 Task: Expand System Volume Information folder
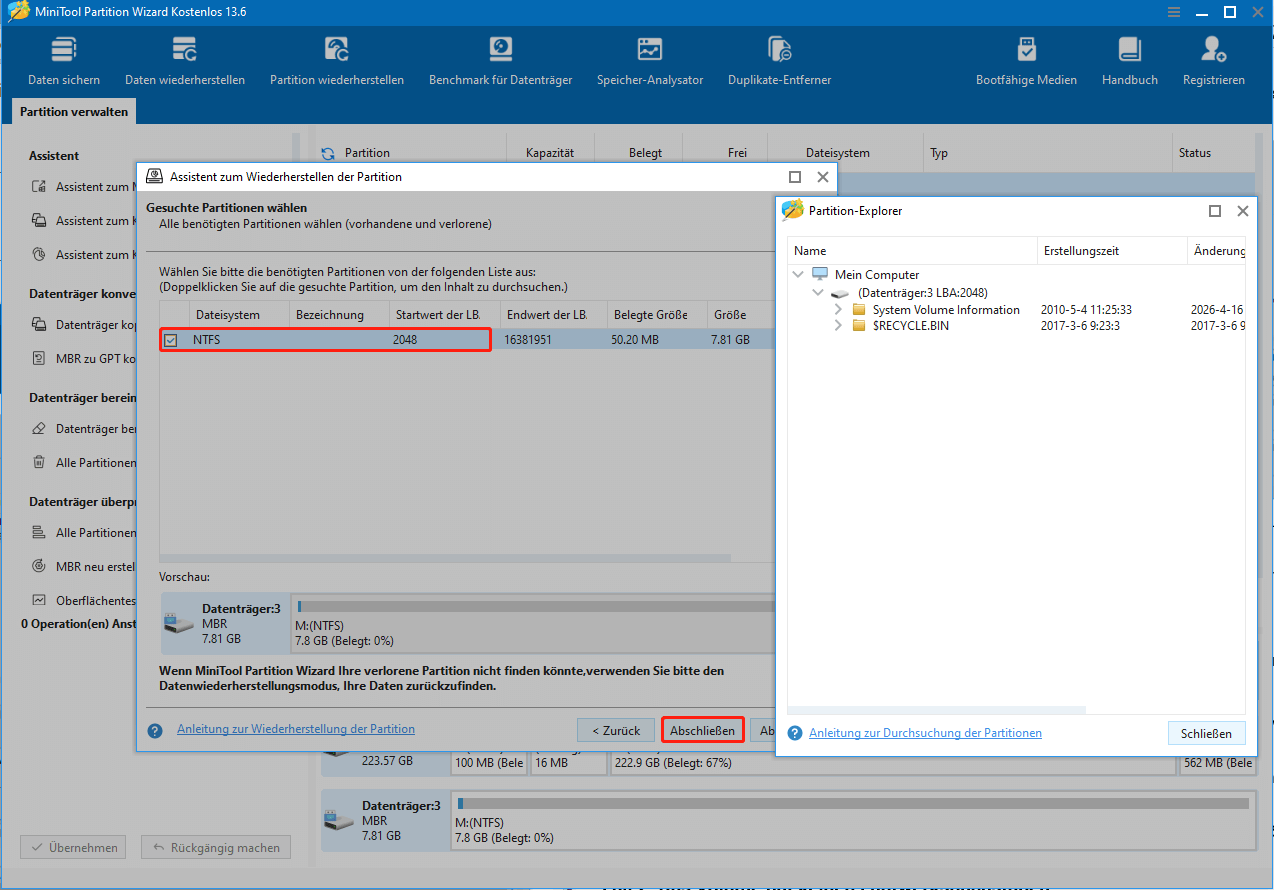tap(838, 310)
